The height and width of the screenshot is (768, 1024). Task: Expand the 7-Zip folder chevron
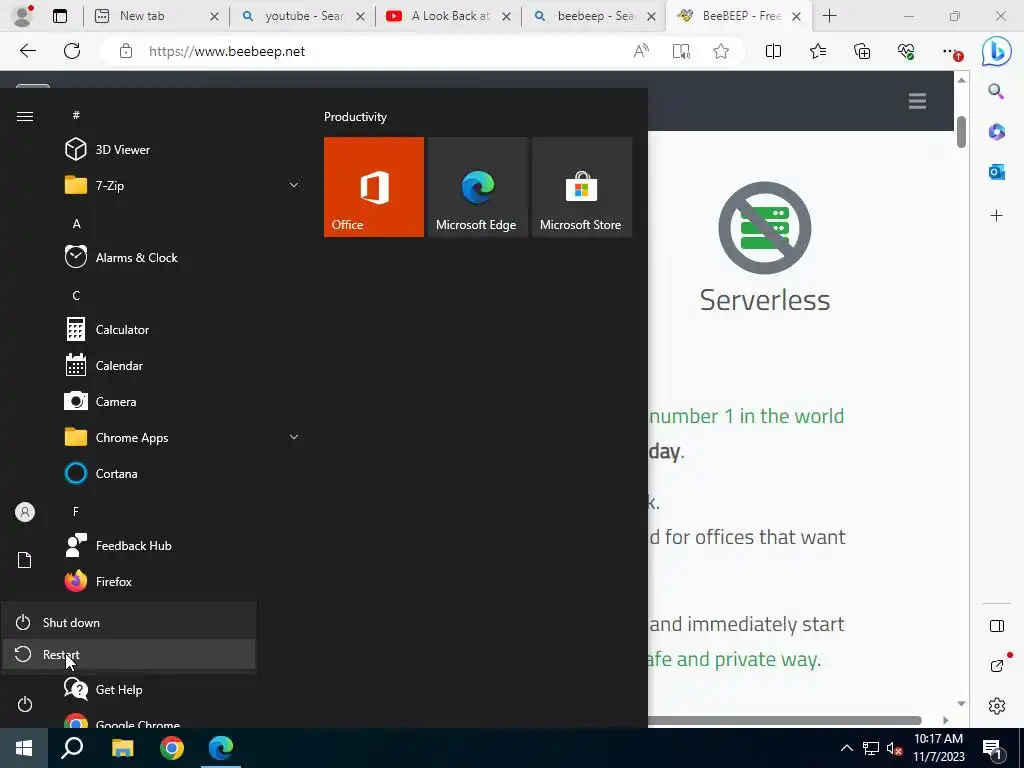294,185
